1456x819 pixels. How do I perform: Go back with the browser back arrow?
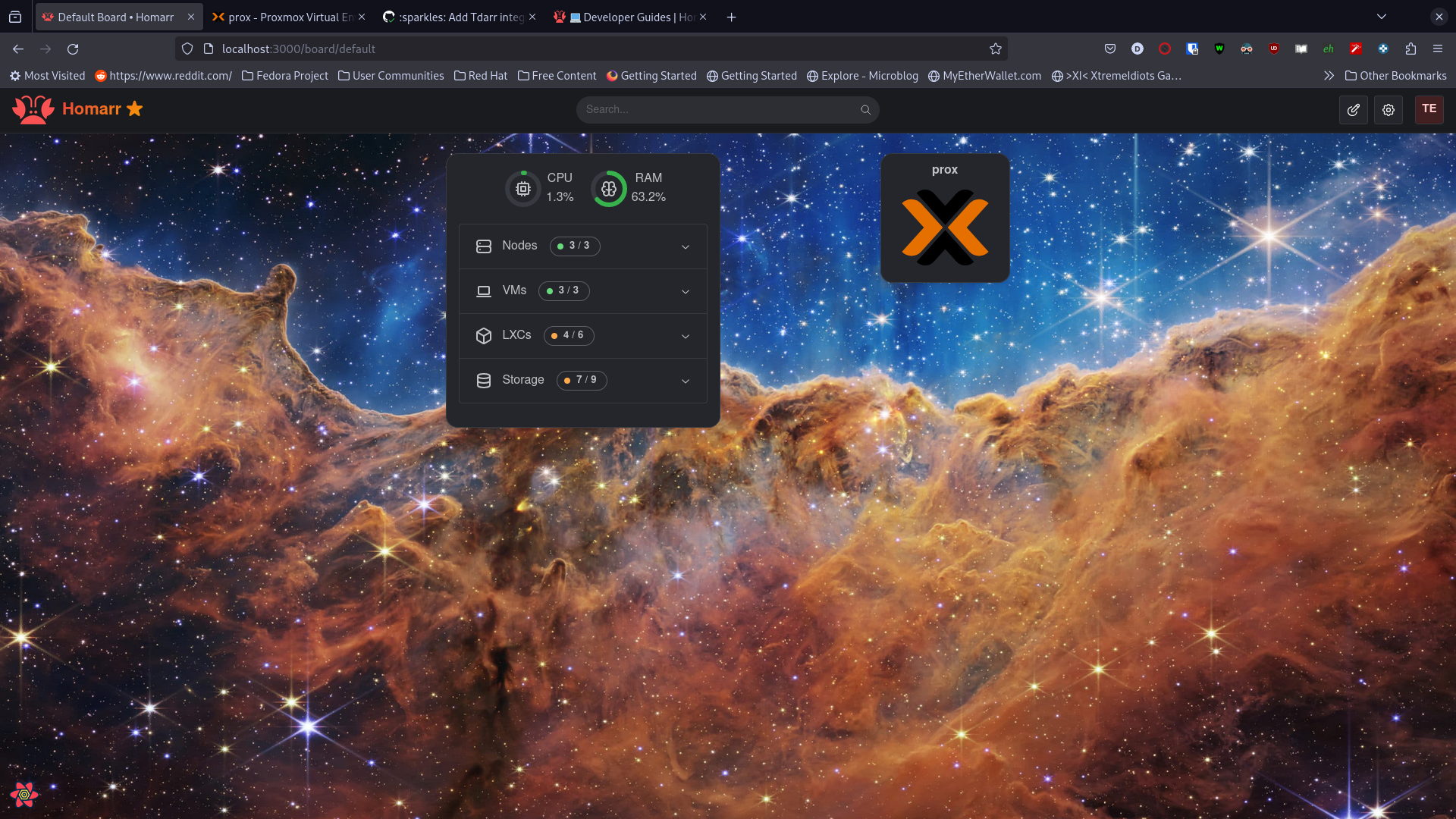18,49
